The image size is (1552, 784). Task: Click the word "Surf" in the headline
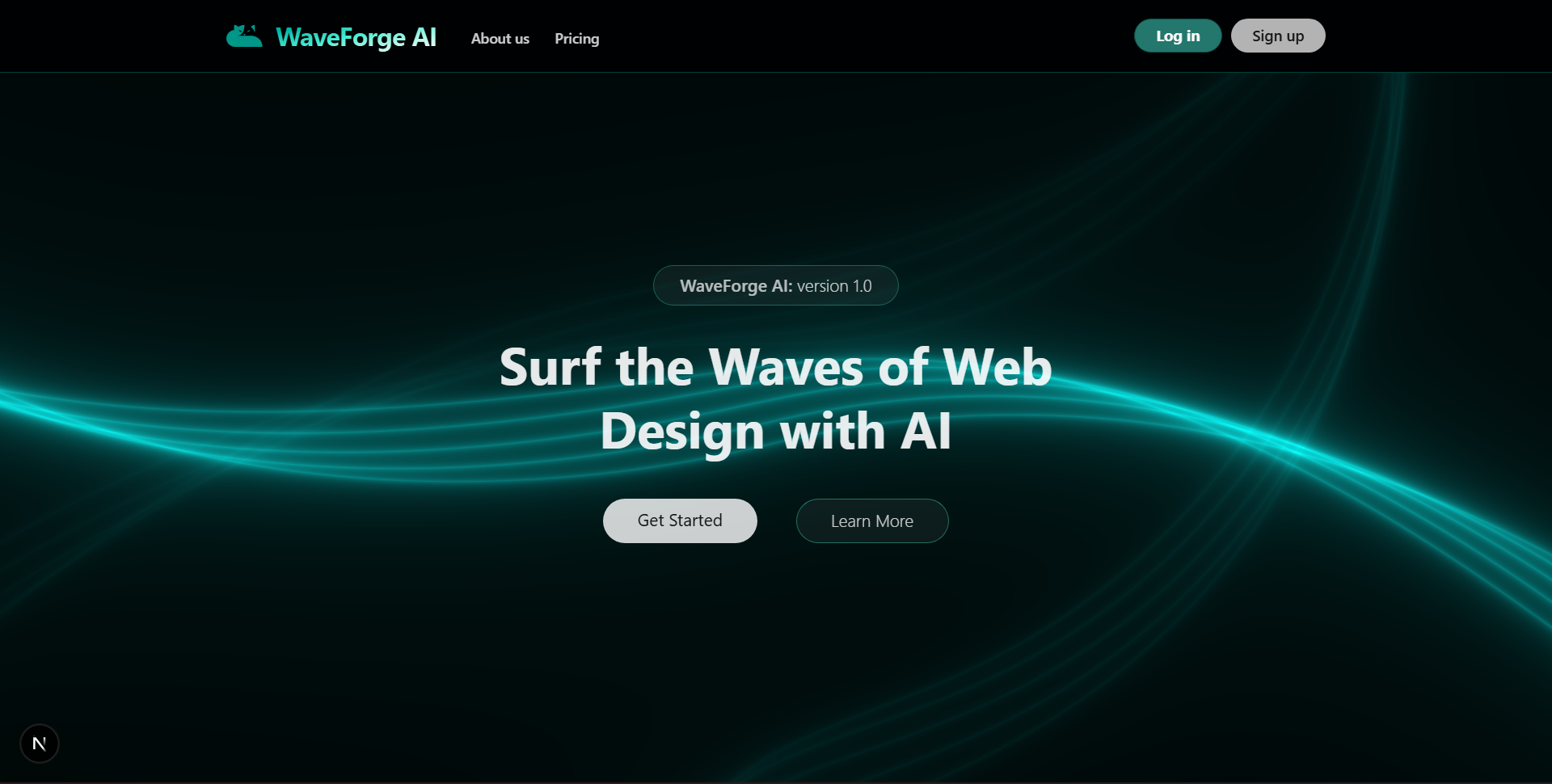(550, 367)
